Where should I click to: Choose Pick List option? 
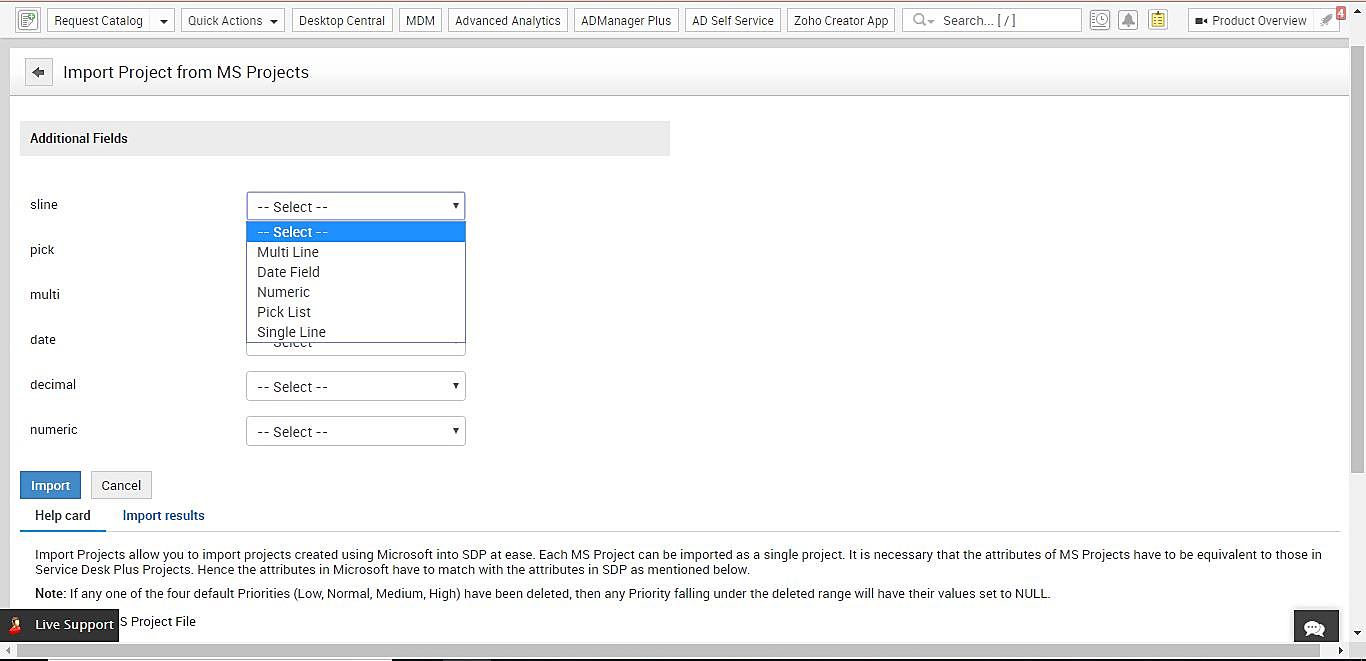coord(356,312)
